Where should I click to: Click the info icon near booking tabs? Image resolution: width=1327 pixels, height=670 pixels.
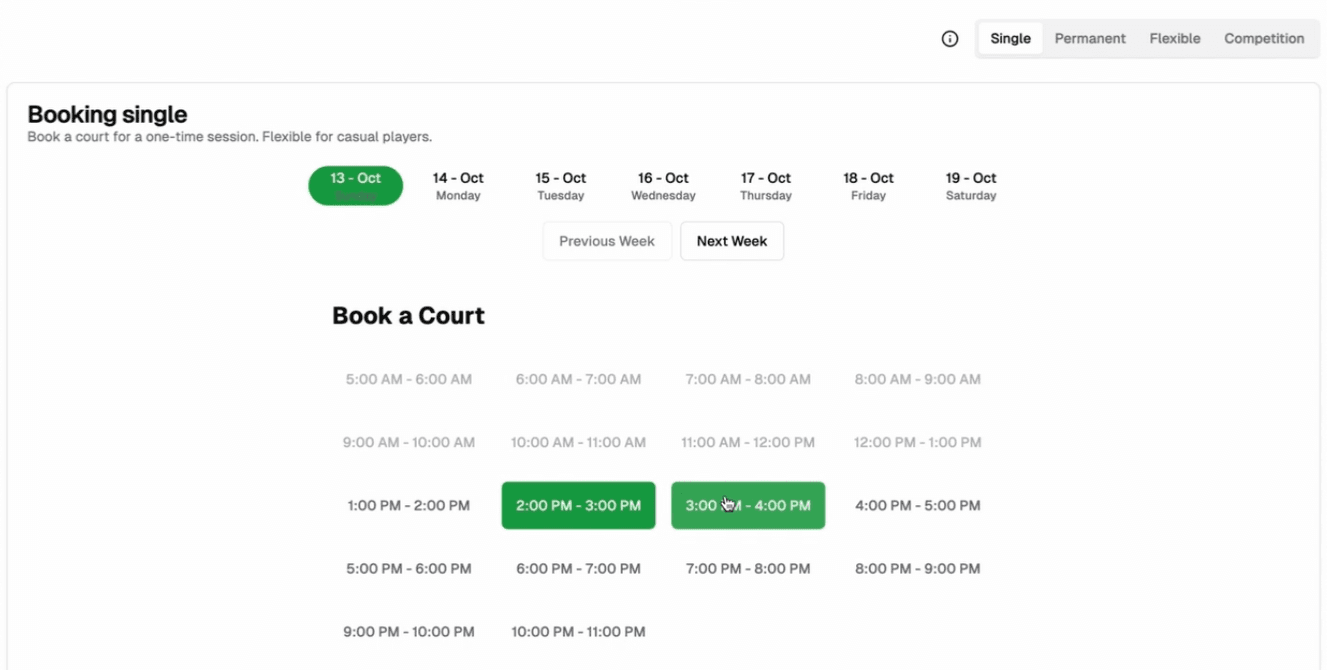pos(950,39)
